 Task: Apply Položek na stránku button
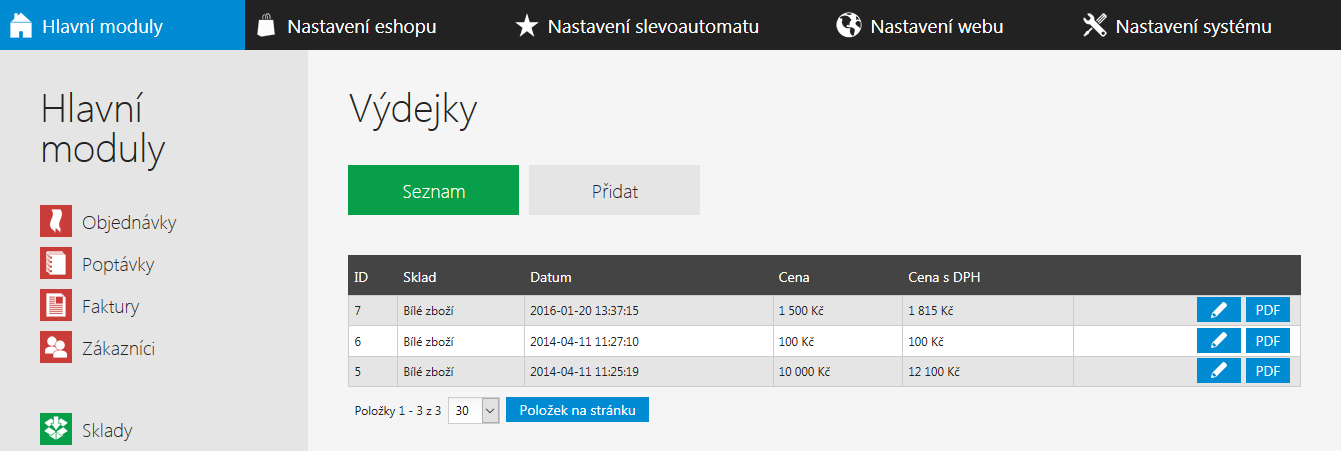pos(577,410)
